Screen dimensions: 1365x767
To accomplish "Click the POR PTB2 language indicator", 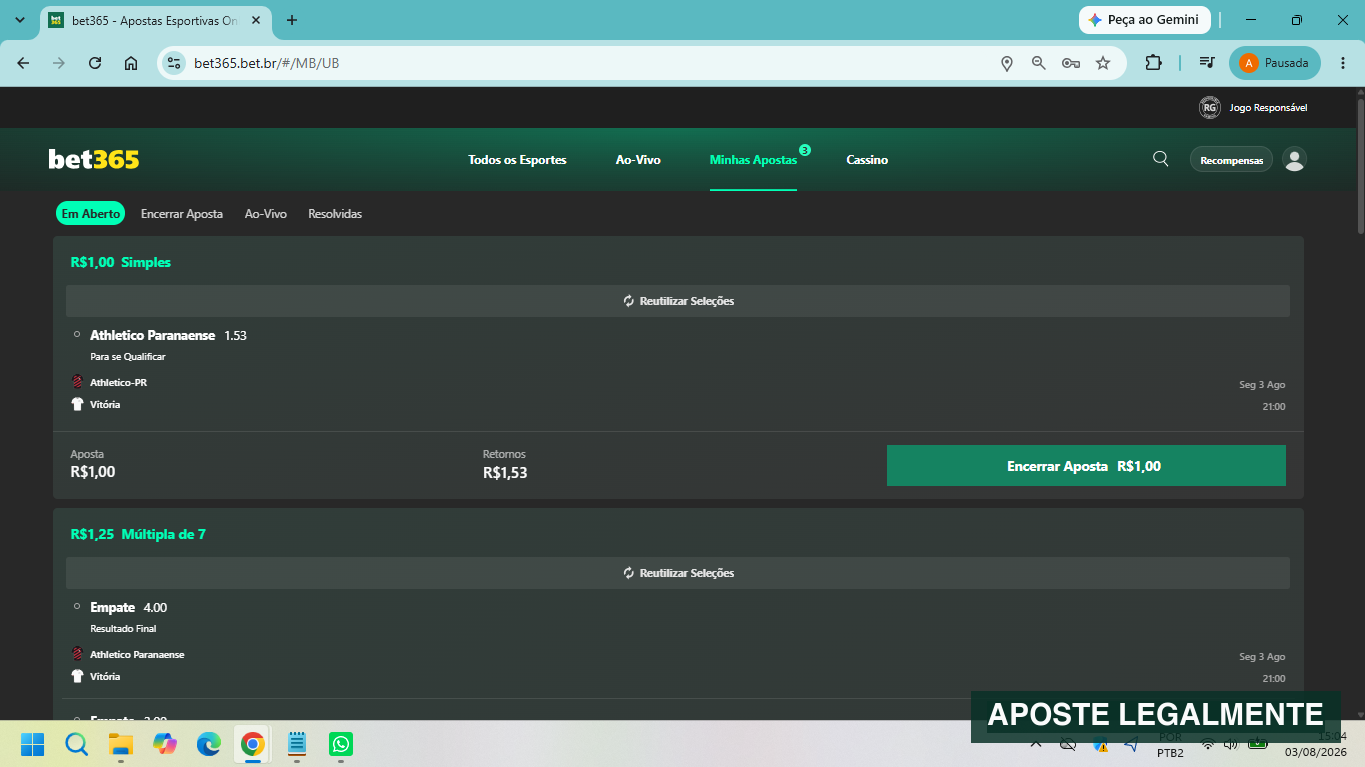I will [x=1171, y=746].
